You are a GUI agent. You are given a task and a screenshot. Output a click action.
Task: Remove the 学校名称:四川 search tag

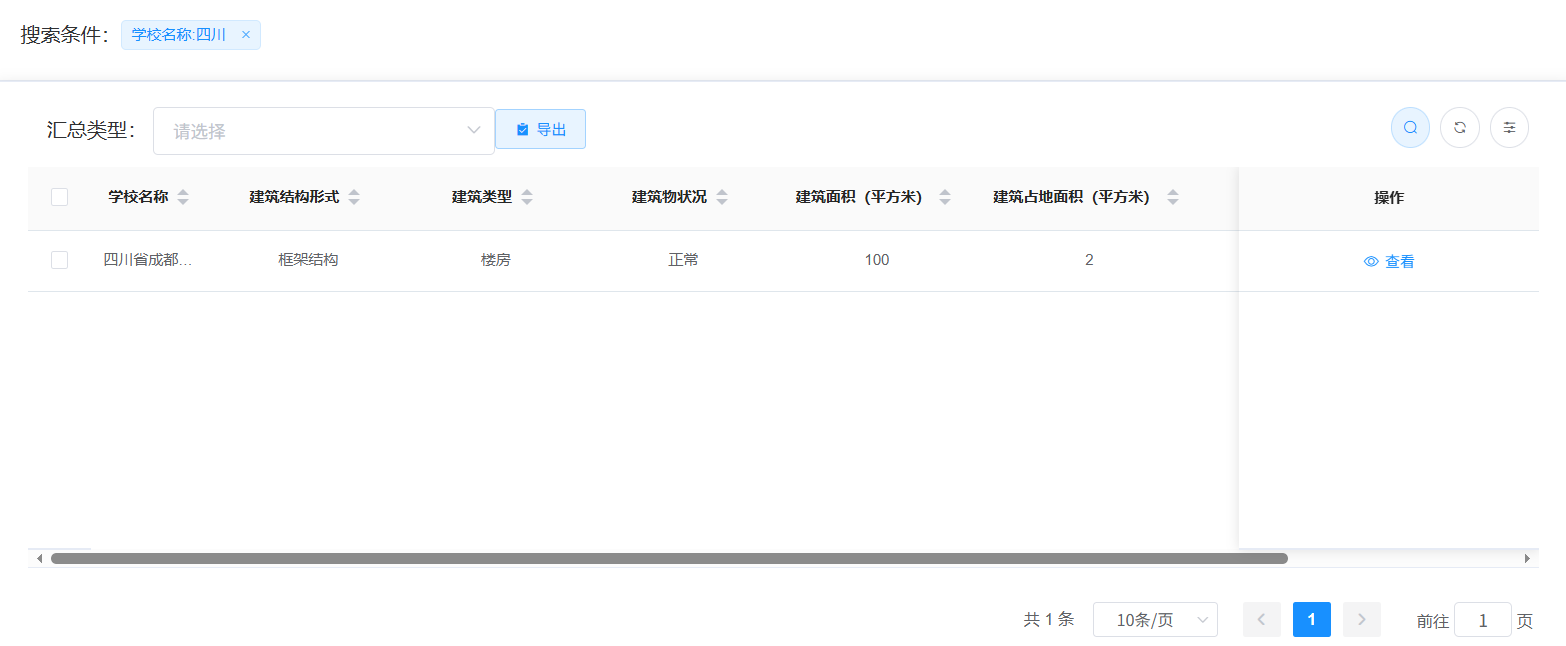(x=246, y=35)
